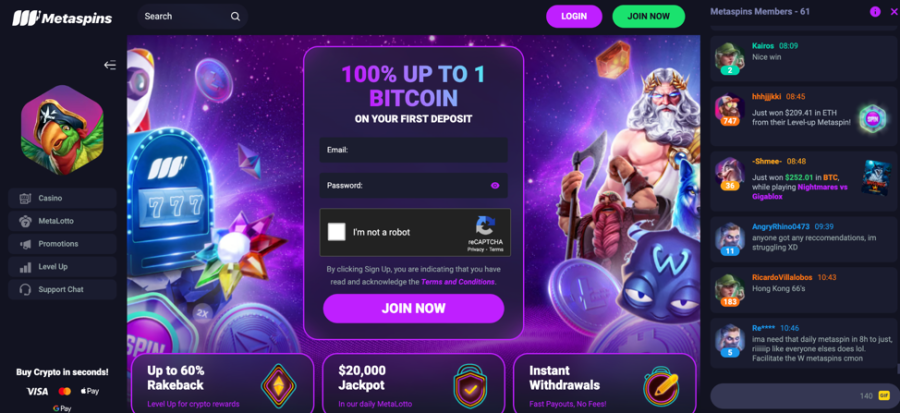Viewport: 900px width, 413px height.
Task: Click the GIF icon in chat
Action: (x=884, y=396)
